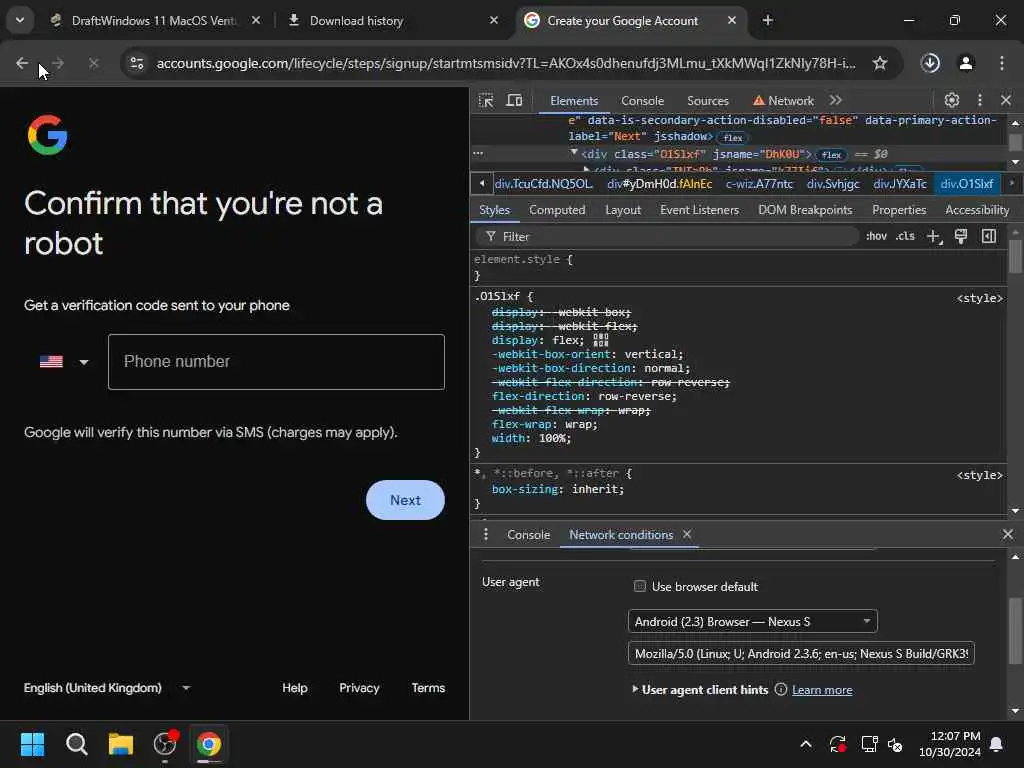The image size is (1024, 768).
Task: Toggle element state :hov button
Action: coord(876,236)
